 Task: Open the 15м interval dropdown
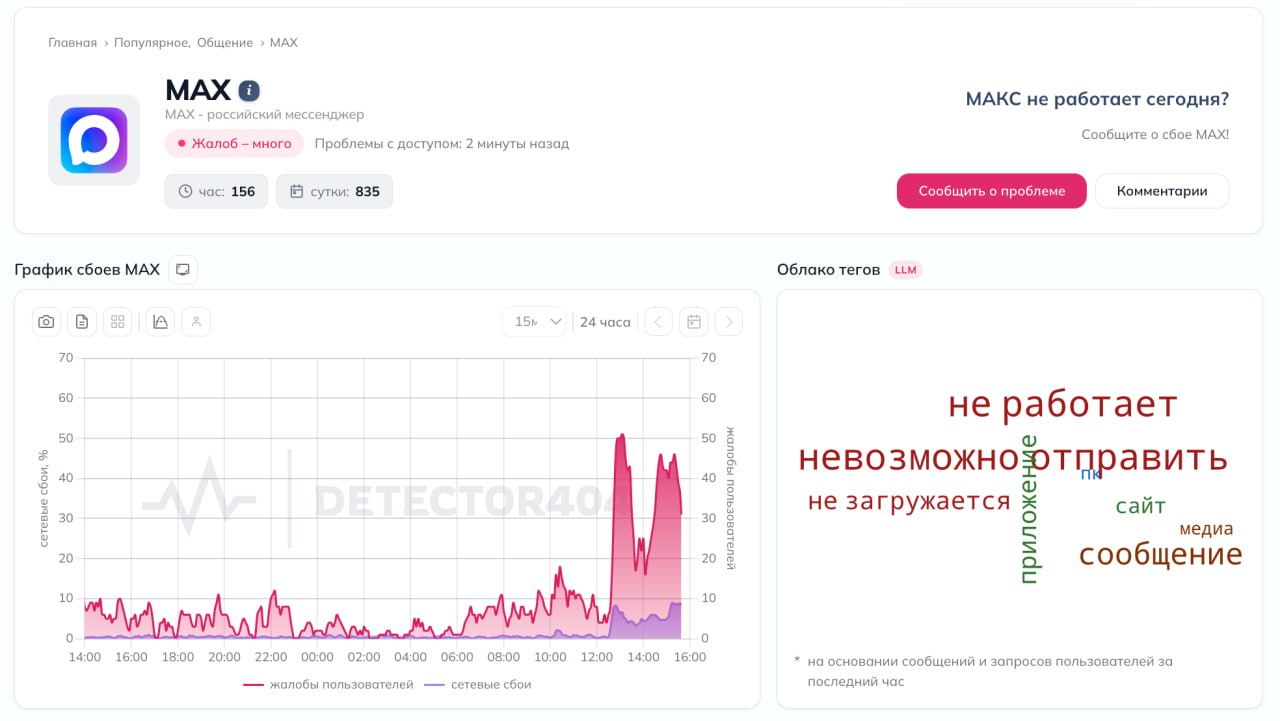(535, 322)
